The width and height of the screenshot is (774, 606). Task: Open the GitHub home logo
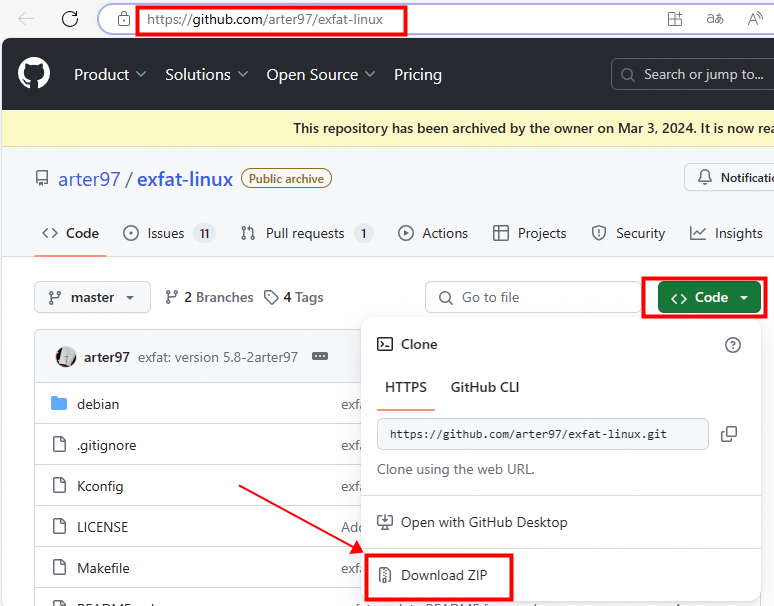[x=34, y=73]
